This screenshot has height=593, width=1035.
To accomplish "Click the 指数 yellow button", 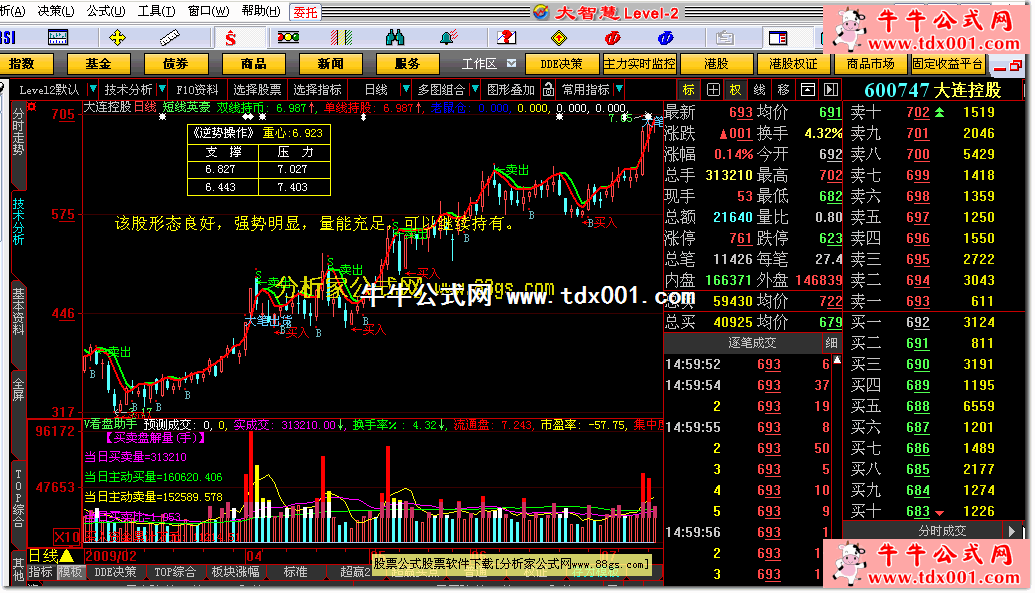I will point(22,63).
